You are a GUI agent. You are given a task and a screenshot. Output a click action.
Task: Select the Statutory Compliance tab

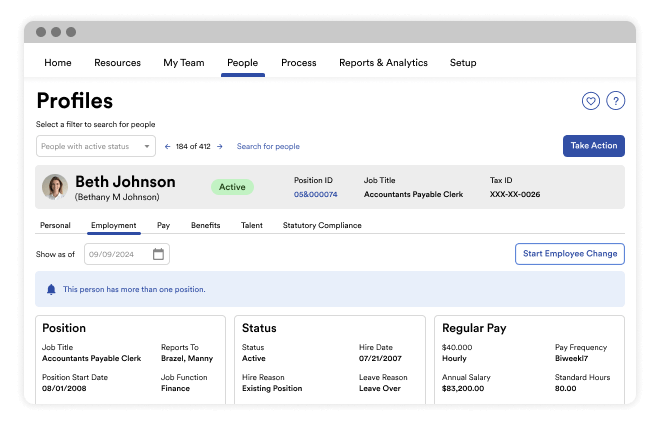coord(322,225)
